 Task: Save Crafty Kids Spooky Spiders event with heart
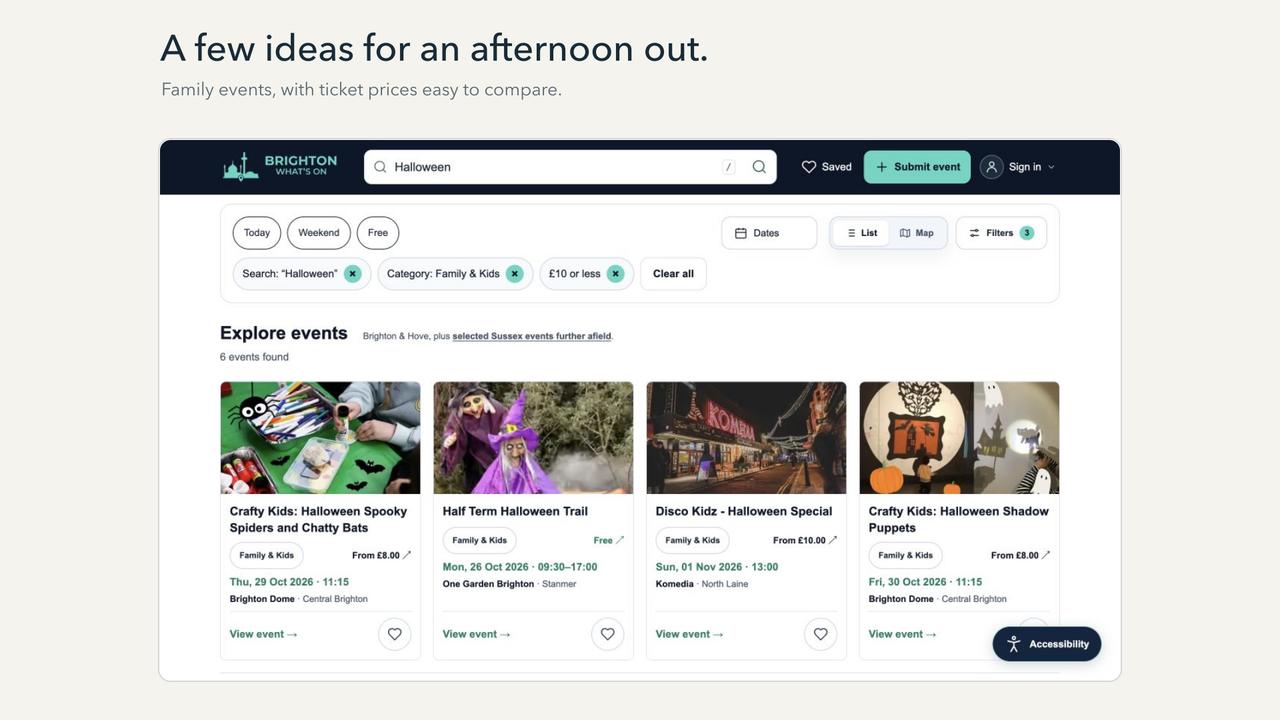[394, 634]
